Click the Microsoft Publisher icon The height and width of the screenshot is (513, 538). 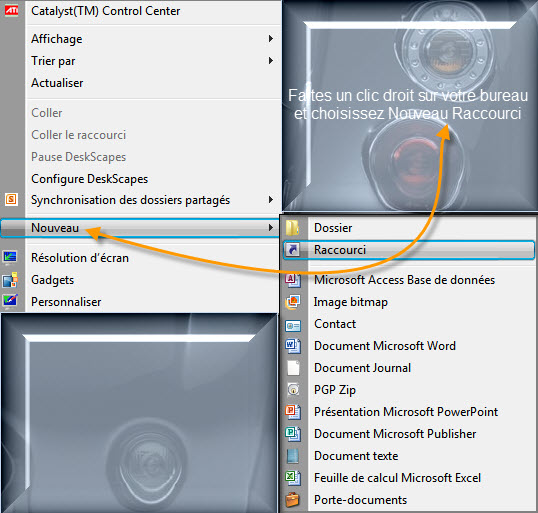293,434
